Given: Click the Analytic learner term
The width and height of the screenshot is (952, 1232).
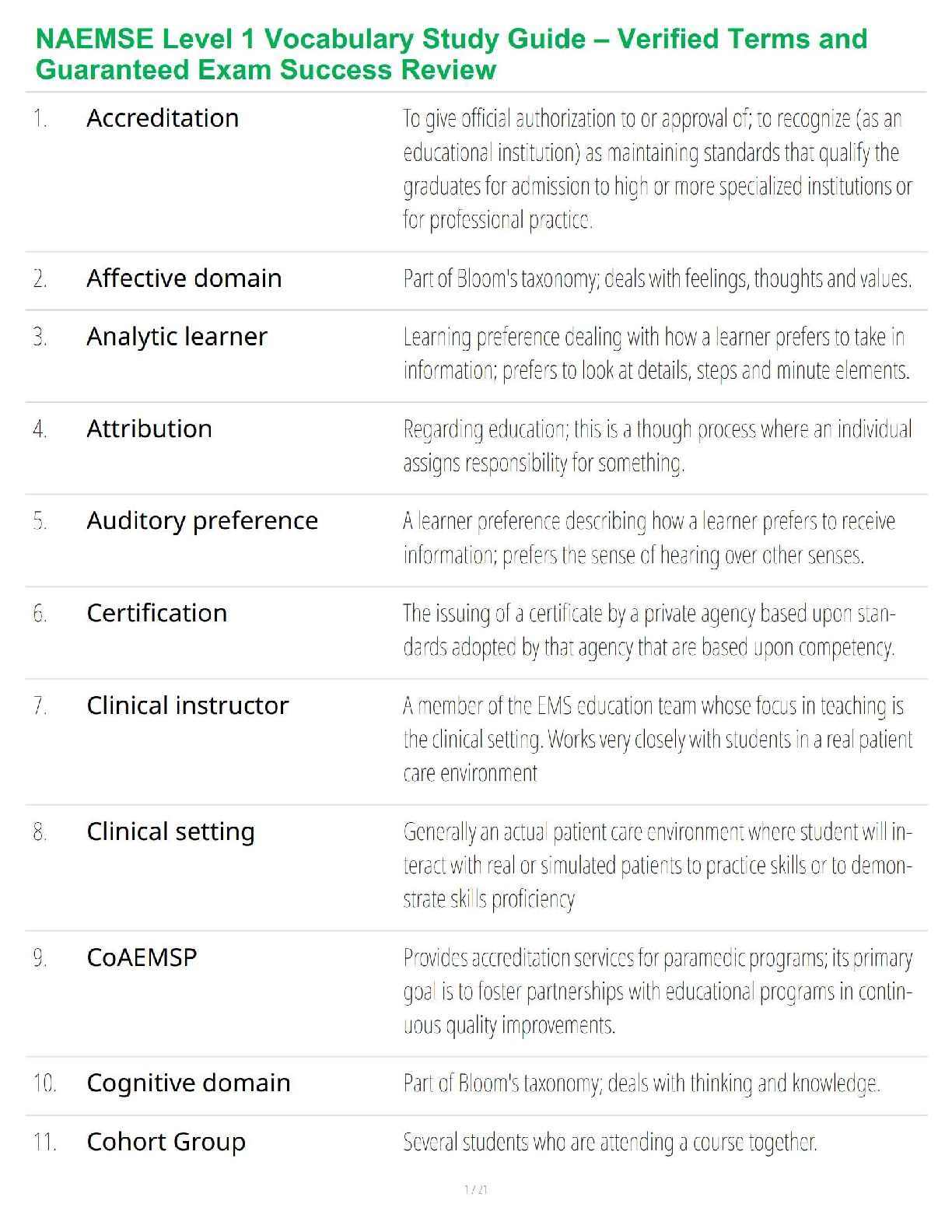Looking at the screenshot, I should coord(177,337).
